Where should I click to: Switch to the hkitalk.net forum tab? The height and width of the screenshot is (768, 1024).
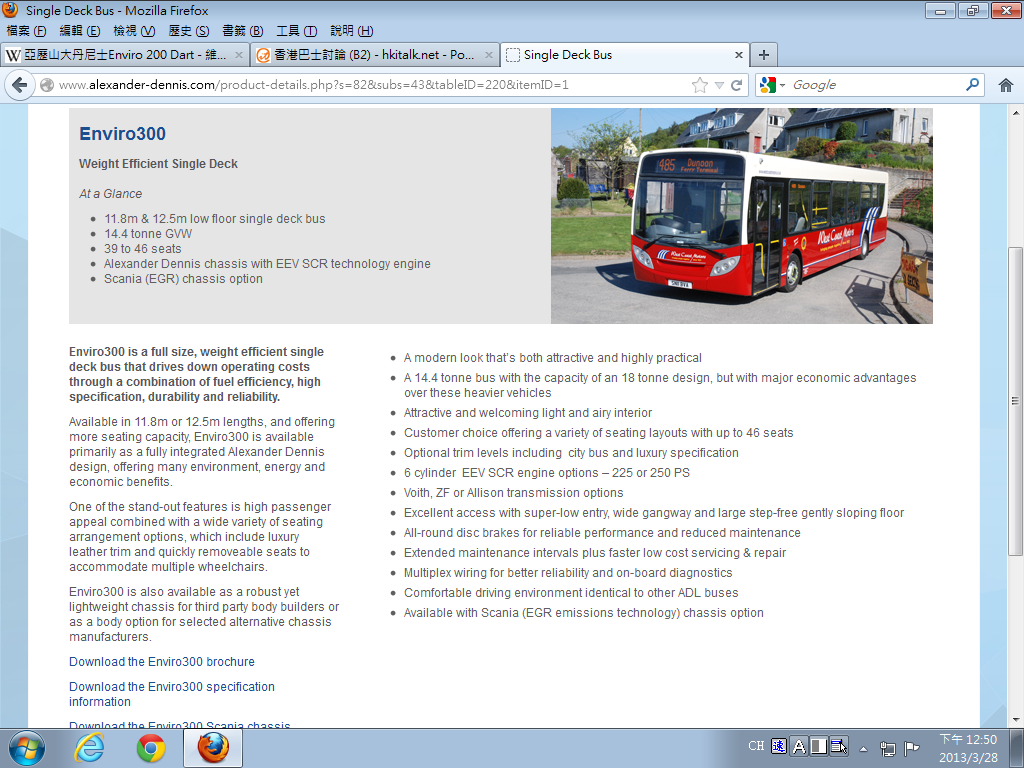(375, 55)
